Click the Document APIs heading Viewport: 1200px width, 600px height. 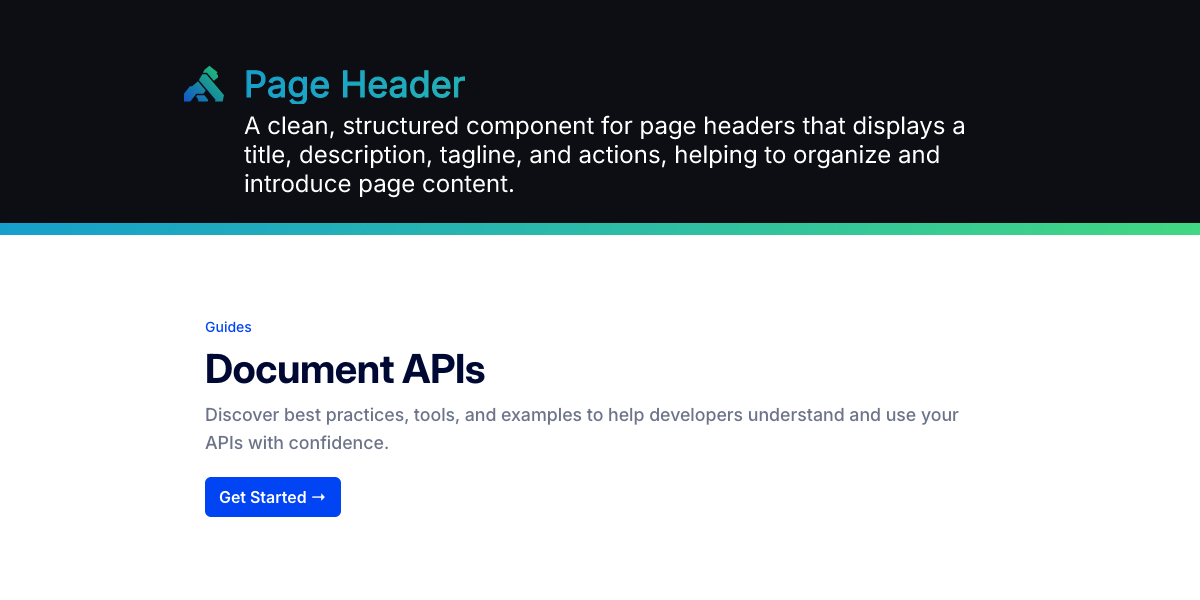click(345, 369)
